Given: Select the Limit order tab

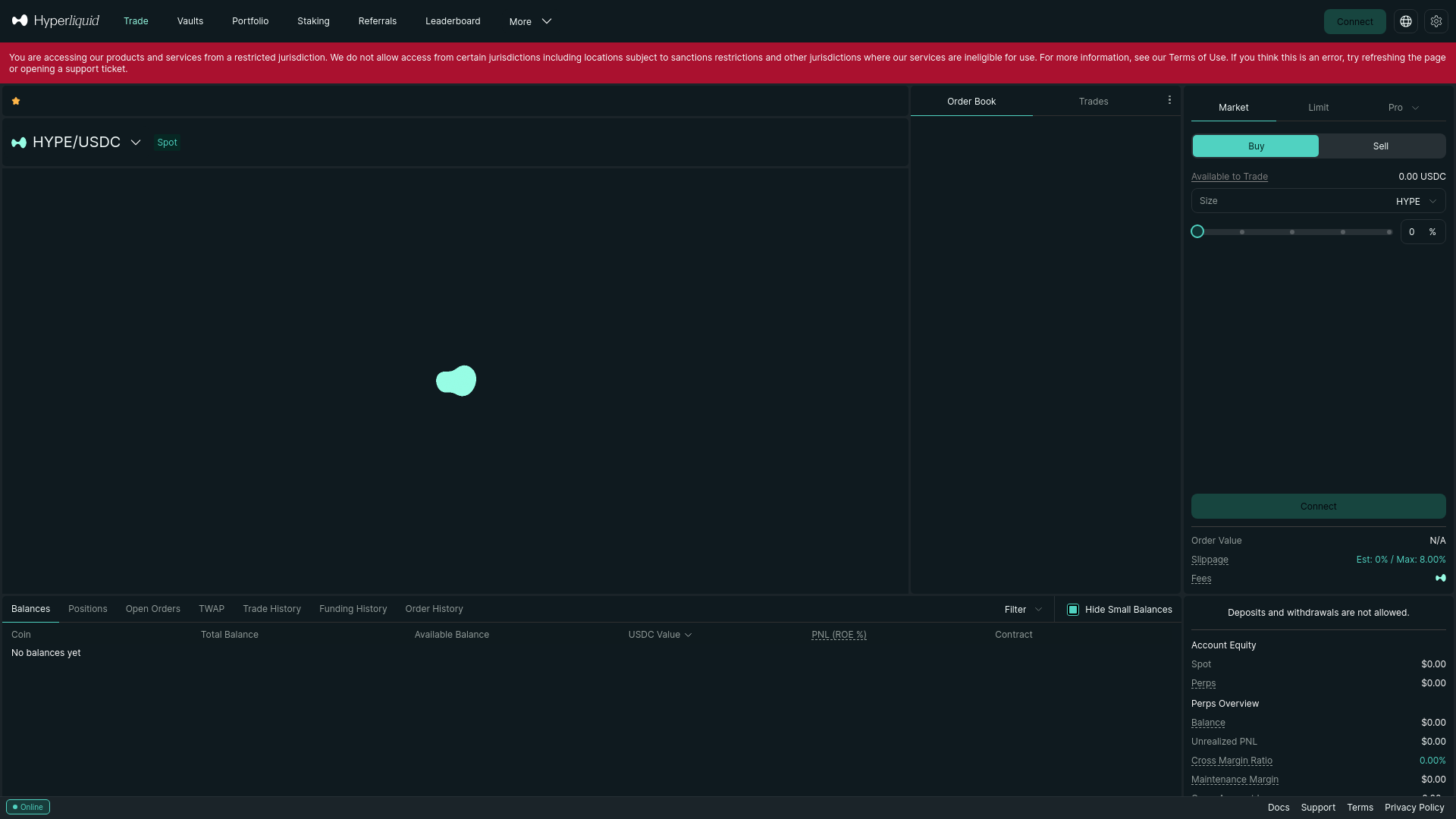Looking at the screenshot, I should pos(1319,108).
